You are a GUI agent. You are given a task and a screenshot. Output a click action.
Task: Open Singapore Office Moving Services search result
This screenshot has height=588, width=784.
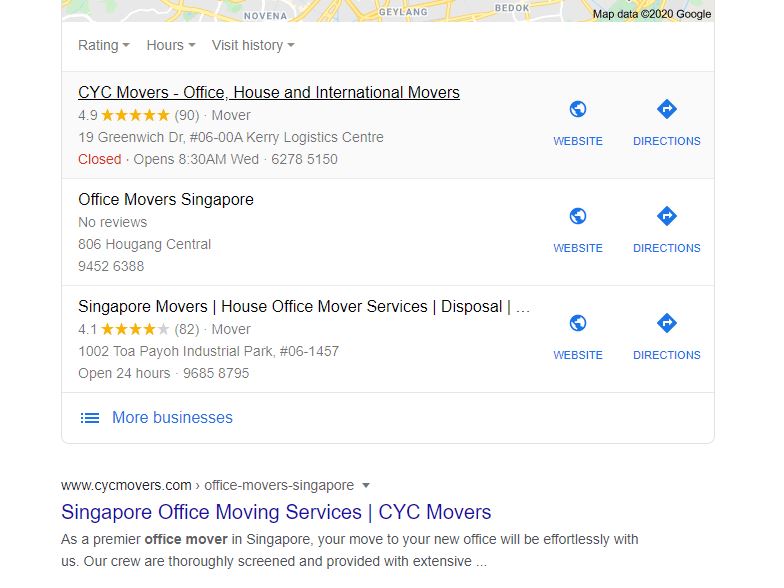point(276,512)
